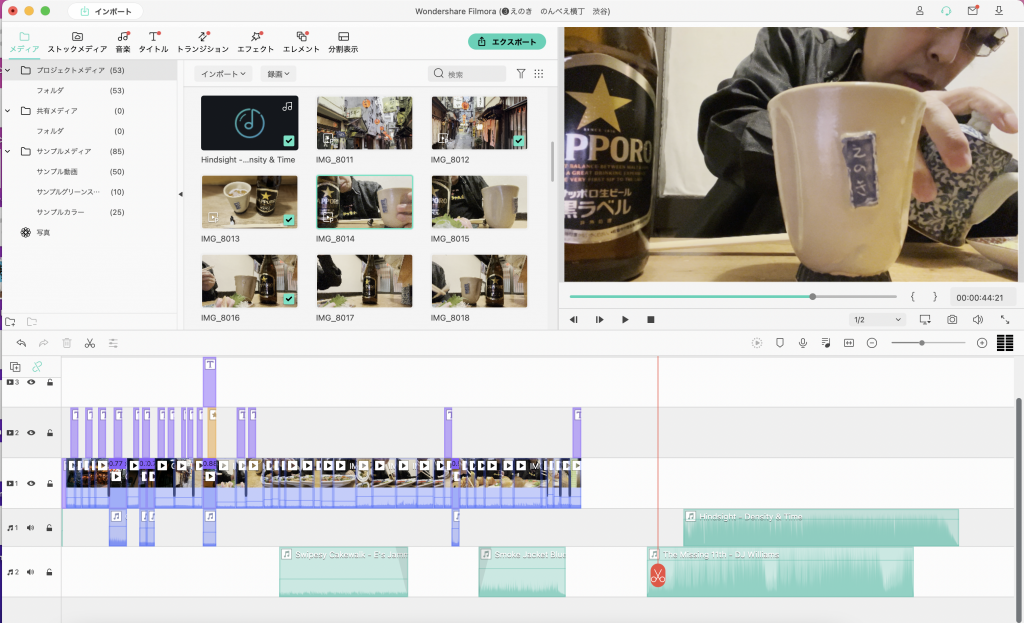Viewport: 1024px width, 623px height.
Task: Select the IMG_8011 thumbnail
Action: click(x=364, y=123)
